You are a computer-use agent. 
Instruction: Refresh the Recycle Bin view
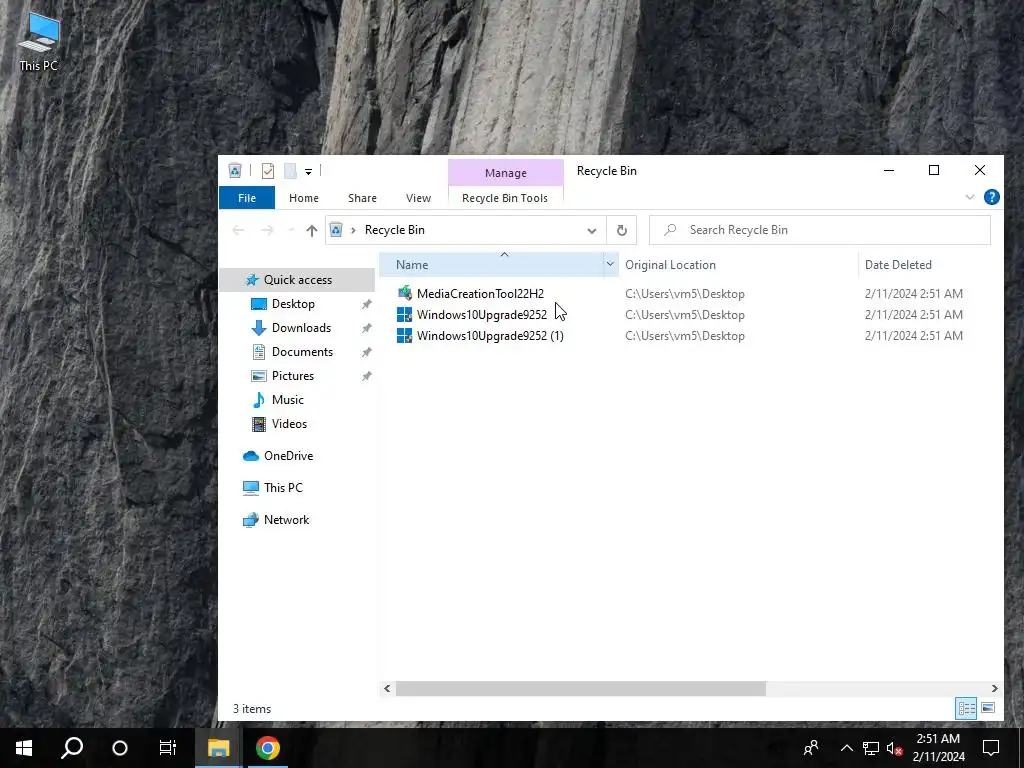coord(622,230)
